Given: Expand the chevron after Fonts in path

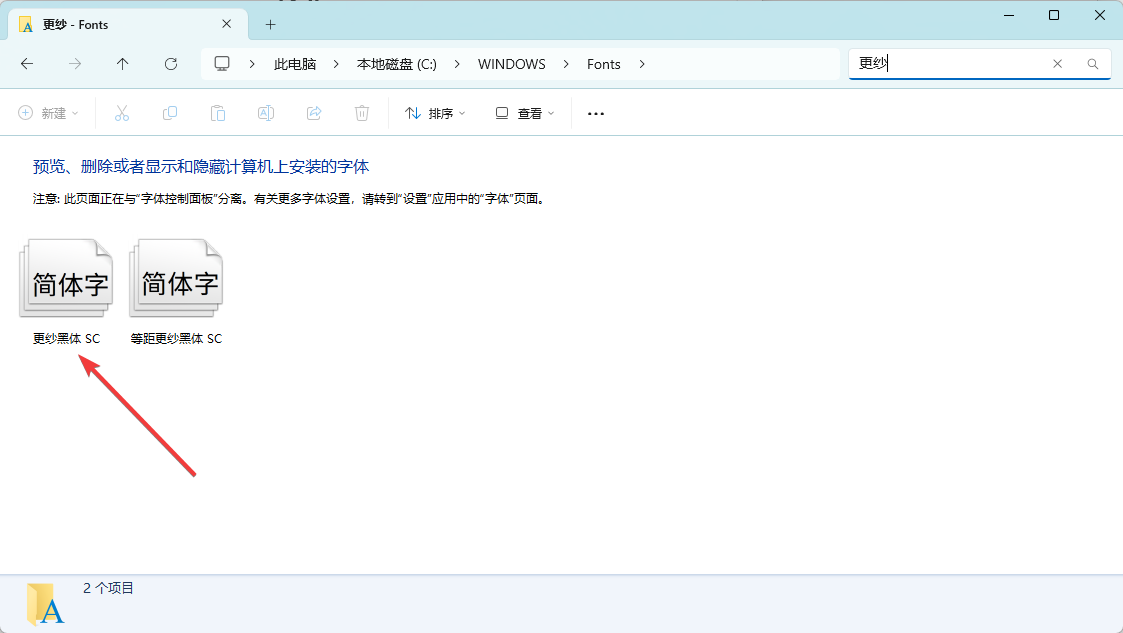Looking at the screenshot, I should pos(642,64).
